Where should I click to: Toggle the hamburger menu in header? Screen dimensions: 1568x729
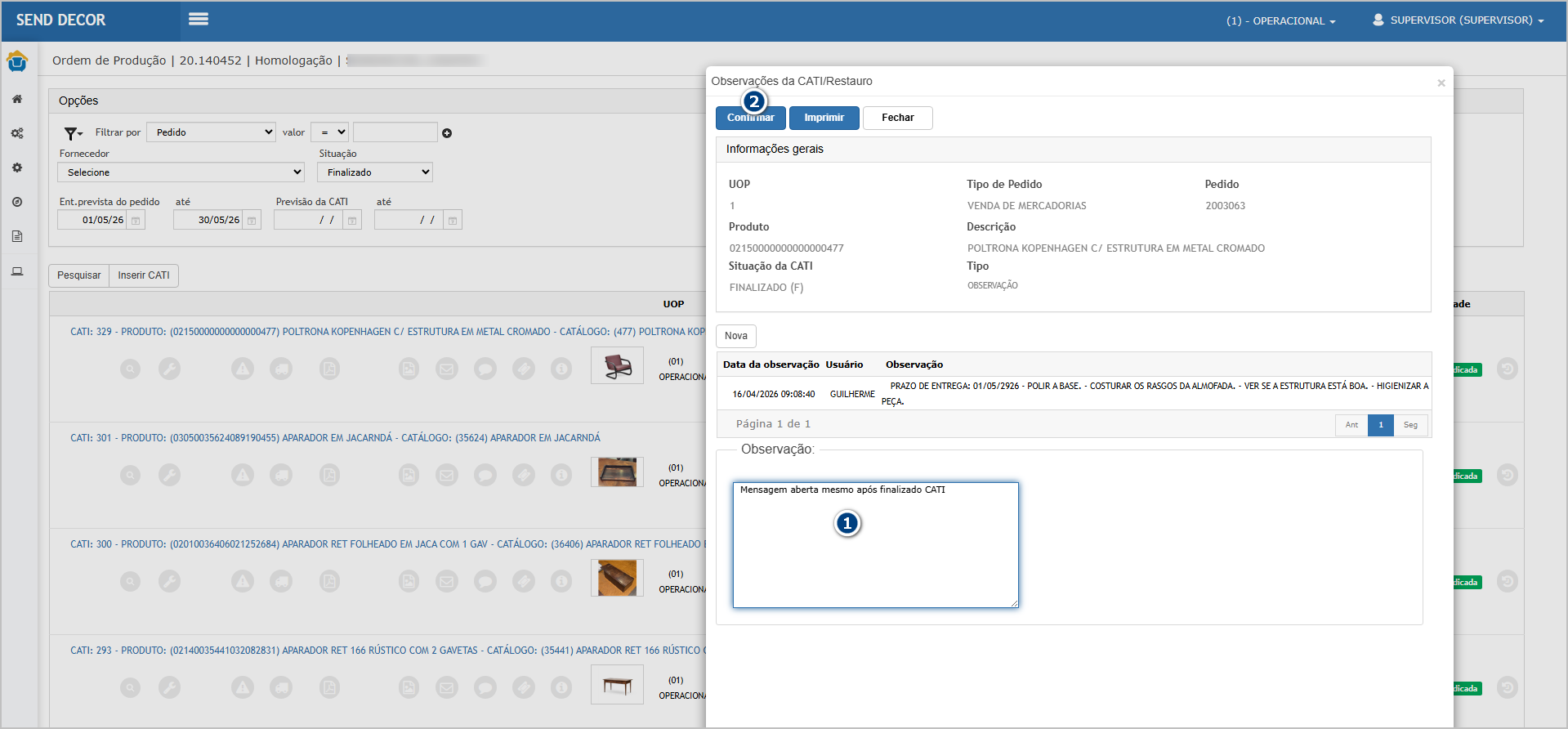pyautogui.click(x=199, y=19)
